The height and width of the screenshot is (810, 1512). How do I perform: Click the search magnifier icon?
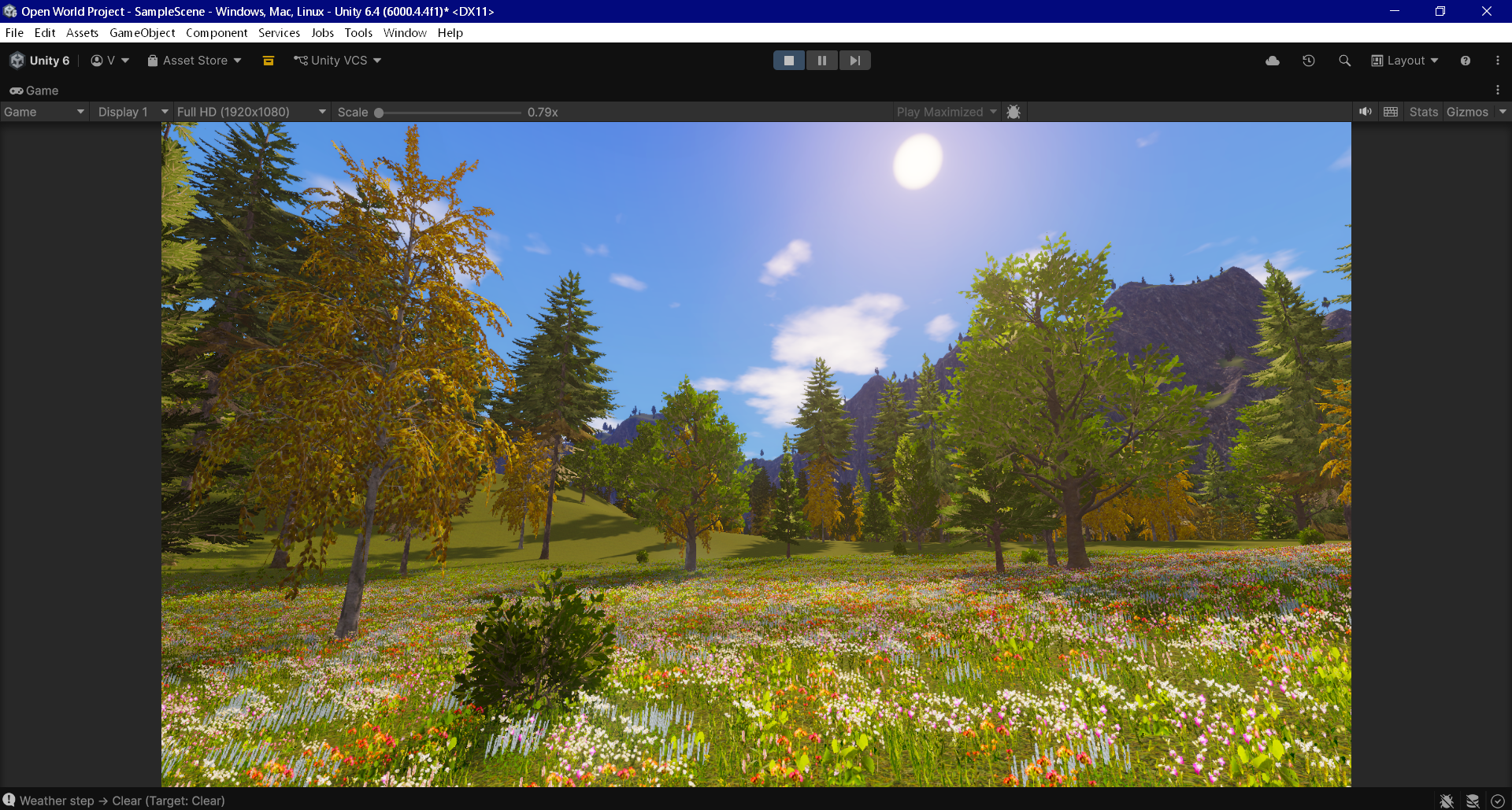(1345, 61)
